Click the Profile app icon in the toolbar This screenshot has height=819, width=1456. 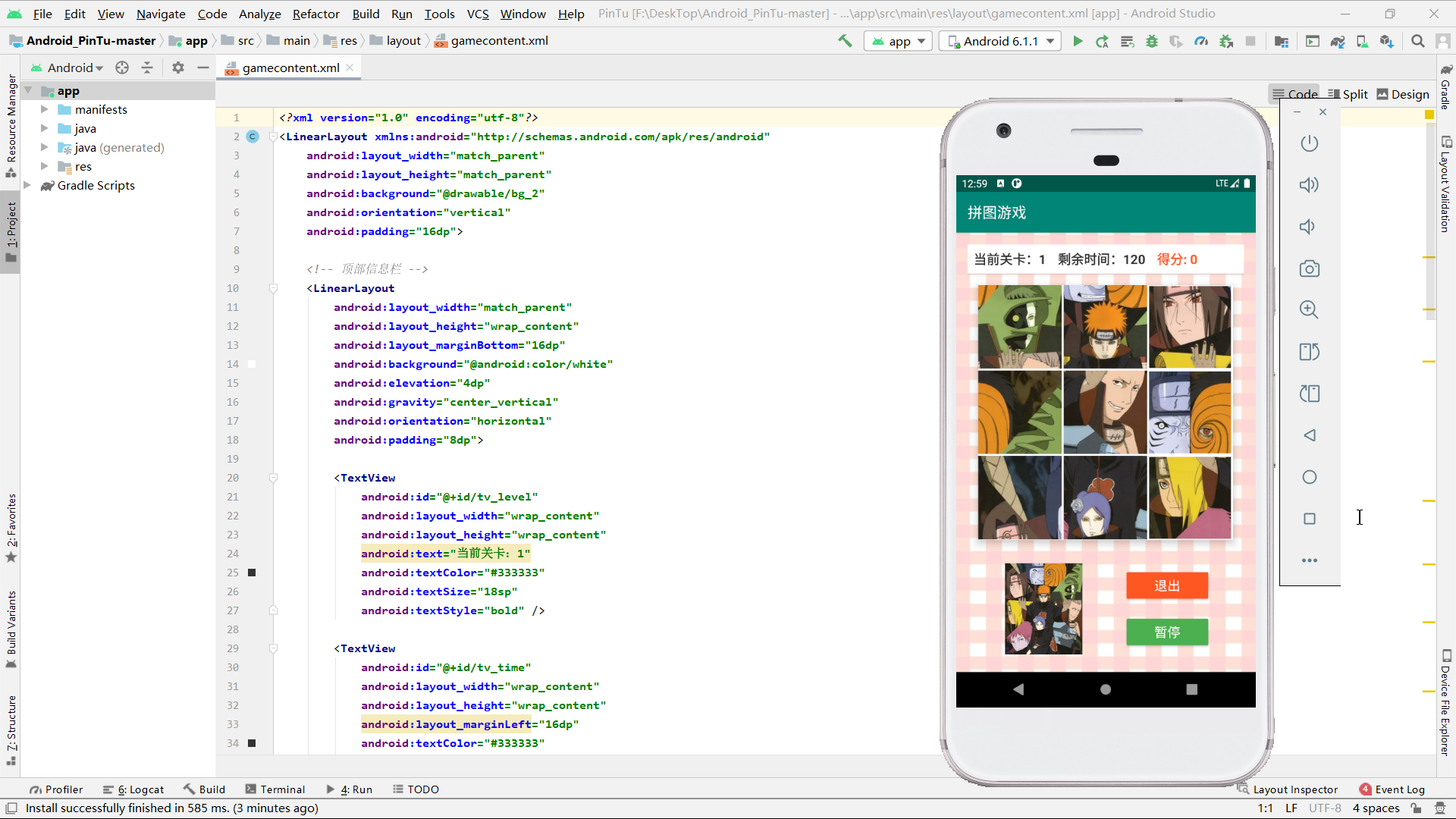(1201, 41)
